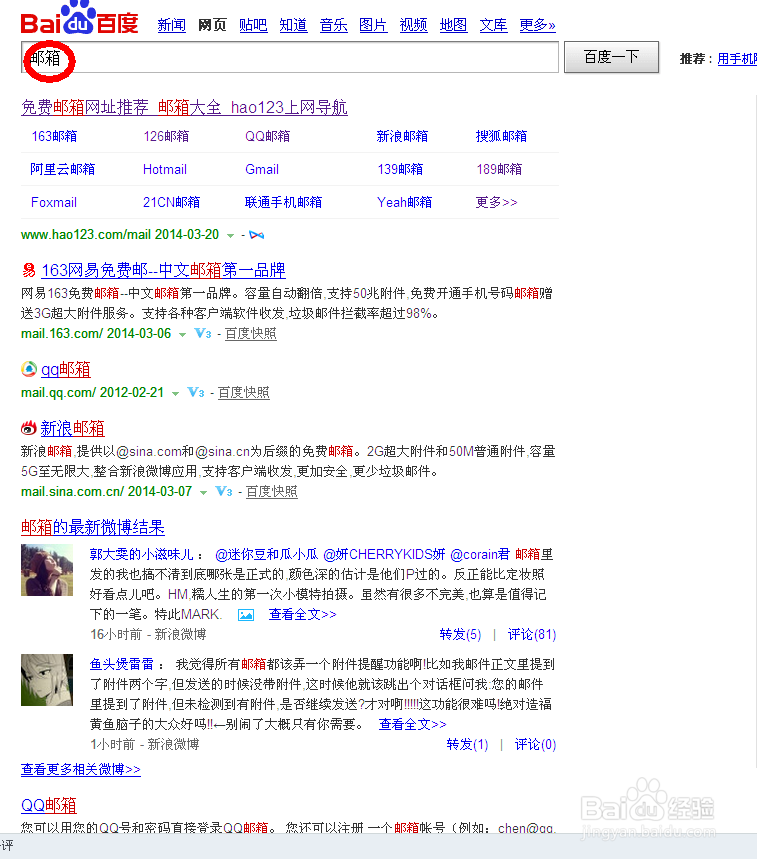This screenshot has height=859, width=757.
Task: Open the 贴吧 tab
Action: coord(253,25)
